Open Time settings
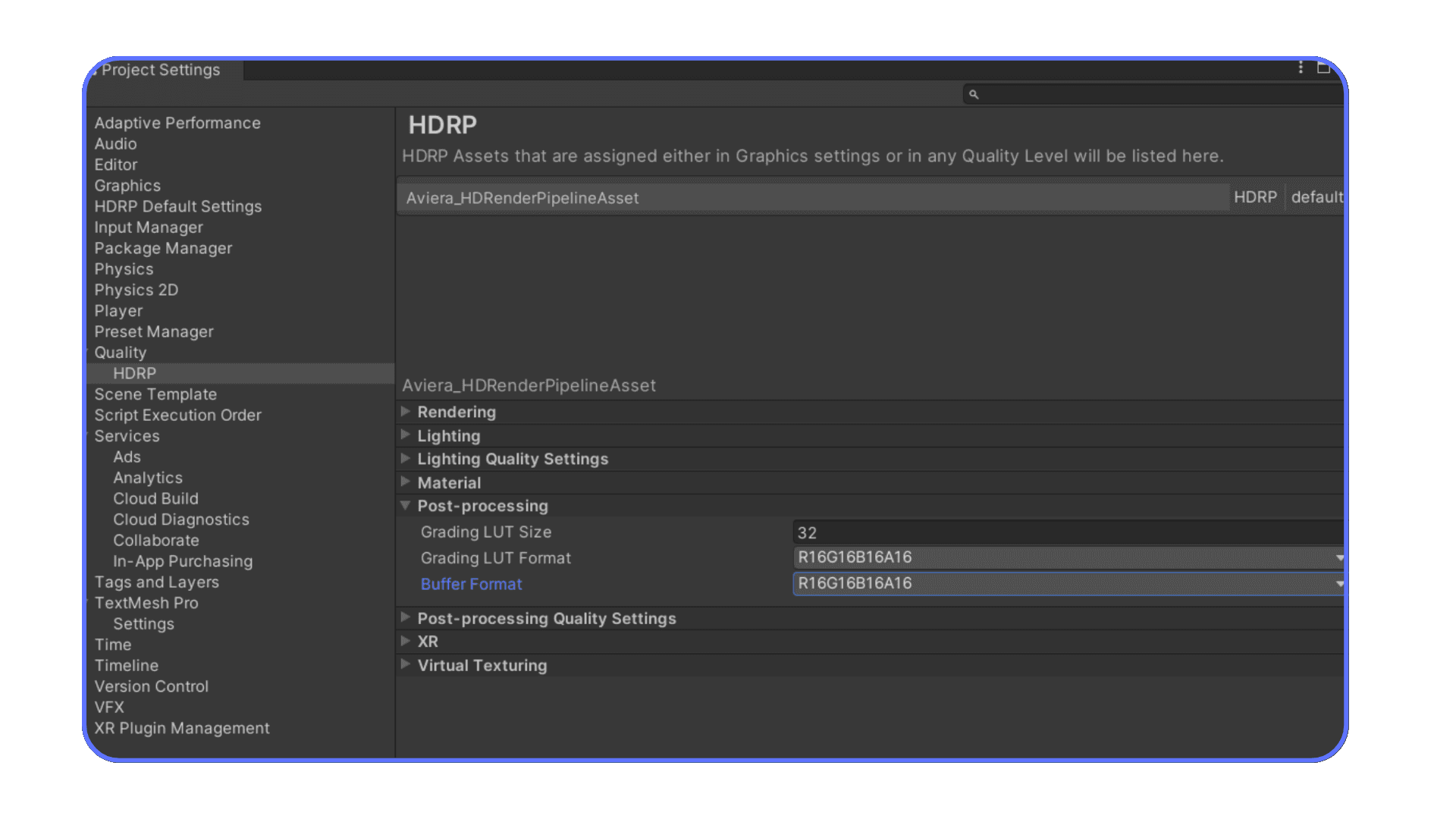Screen dimensions: 1456x819 (x=113, y=645)
